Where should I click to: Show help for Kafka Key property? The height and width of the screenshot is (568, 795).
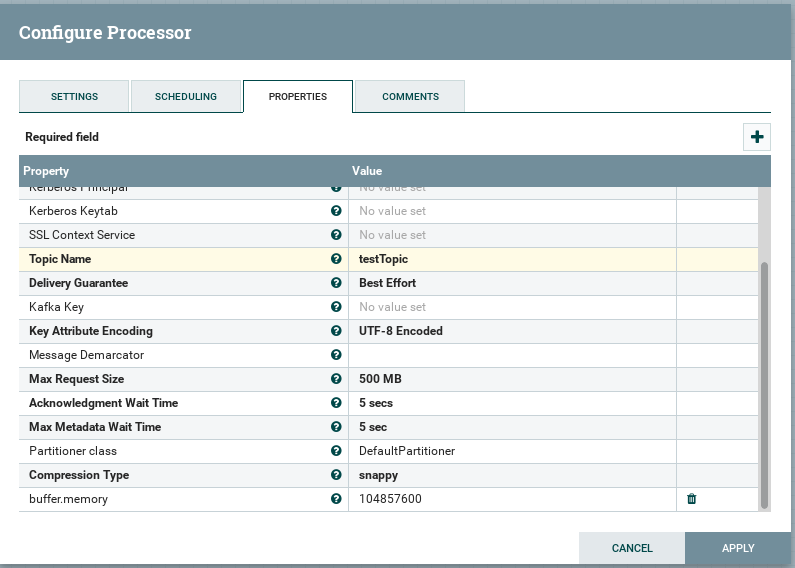336,307
